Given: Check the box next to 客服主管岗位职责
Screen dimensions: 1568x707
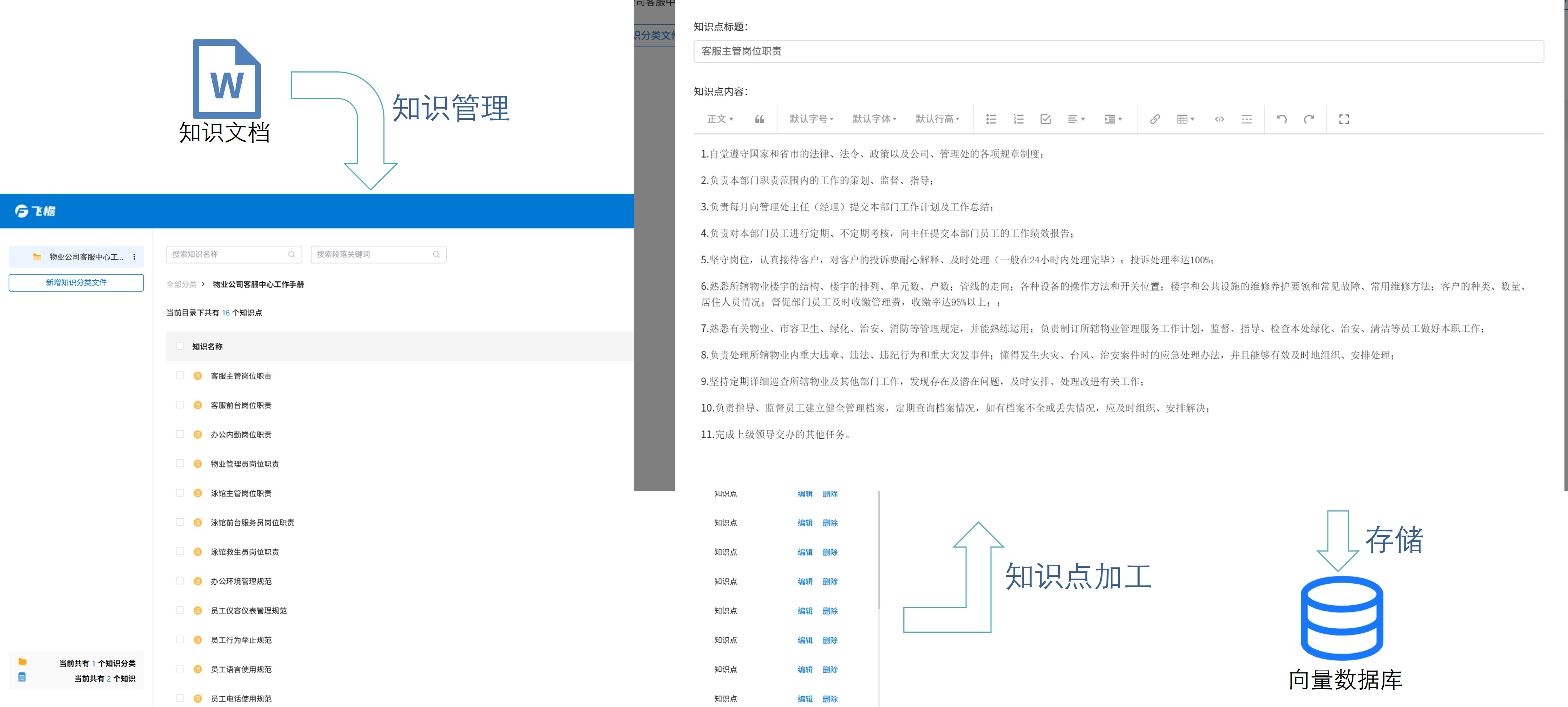Looking at the screenshot, I should click(x=180, y=375).
